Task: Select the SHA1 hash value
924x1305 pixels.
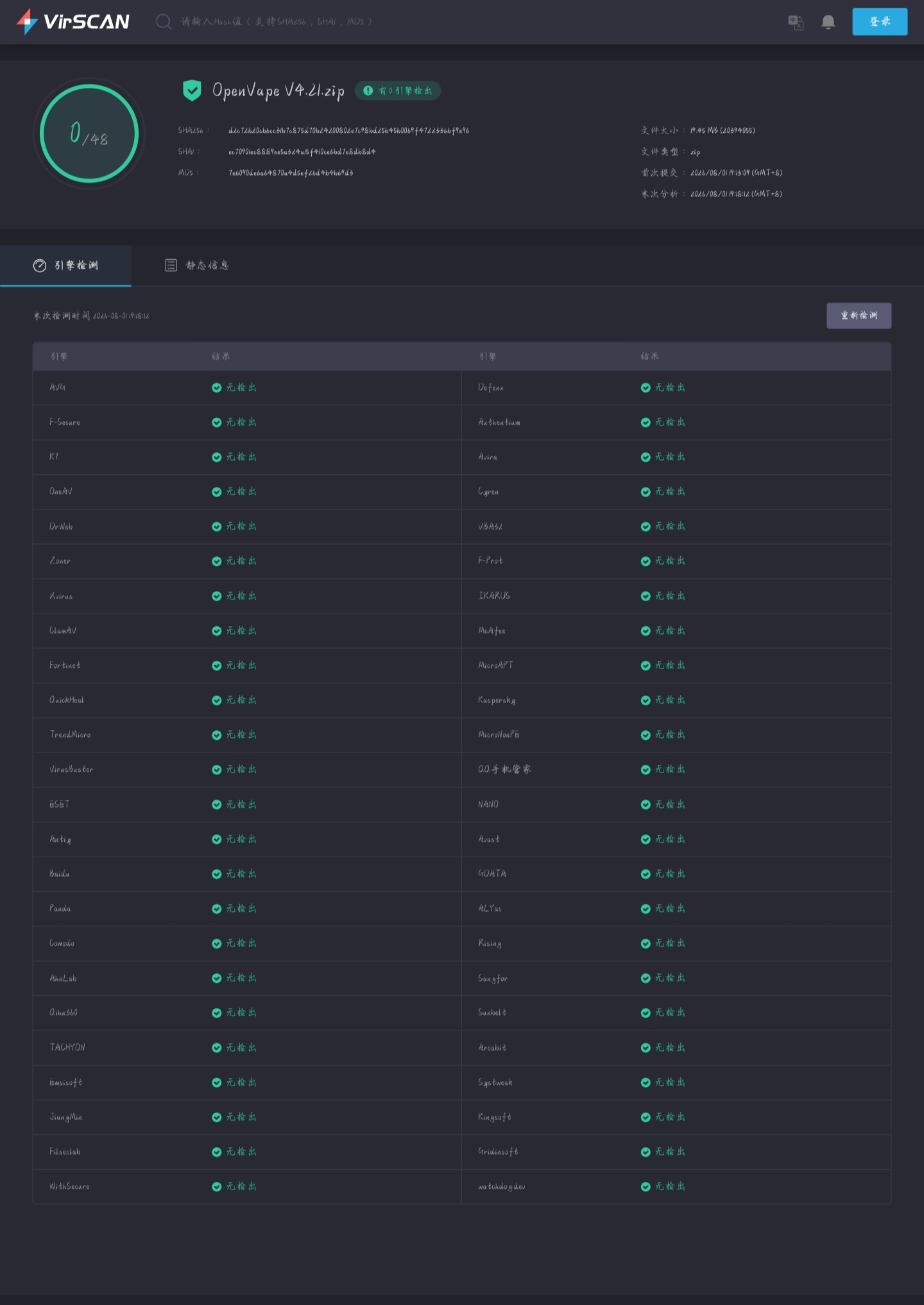Action: pos(302,151)
